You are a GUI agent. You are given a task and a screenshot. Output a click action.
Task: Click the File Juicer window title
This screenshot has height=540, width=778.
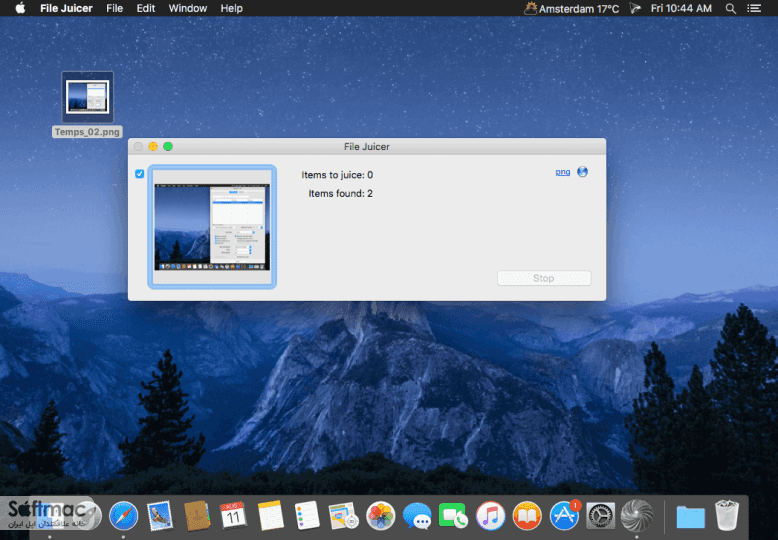367,146
